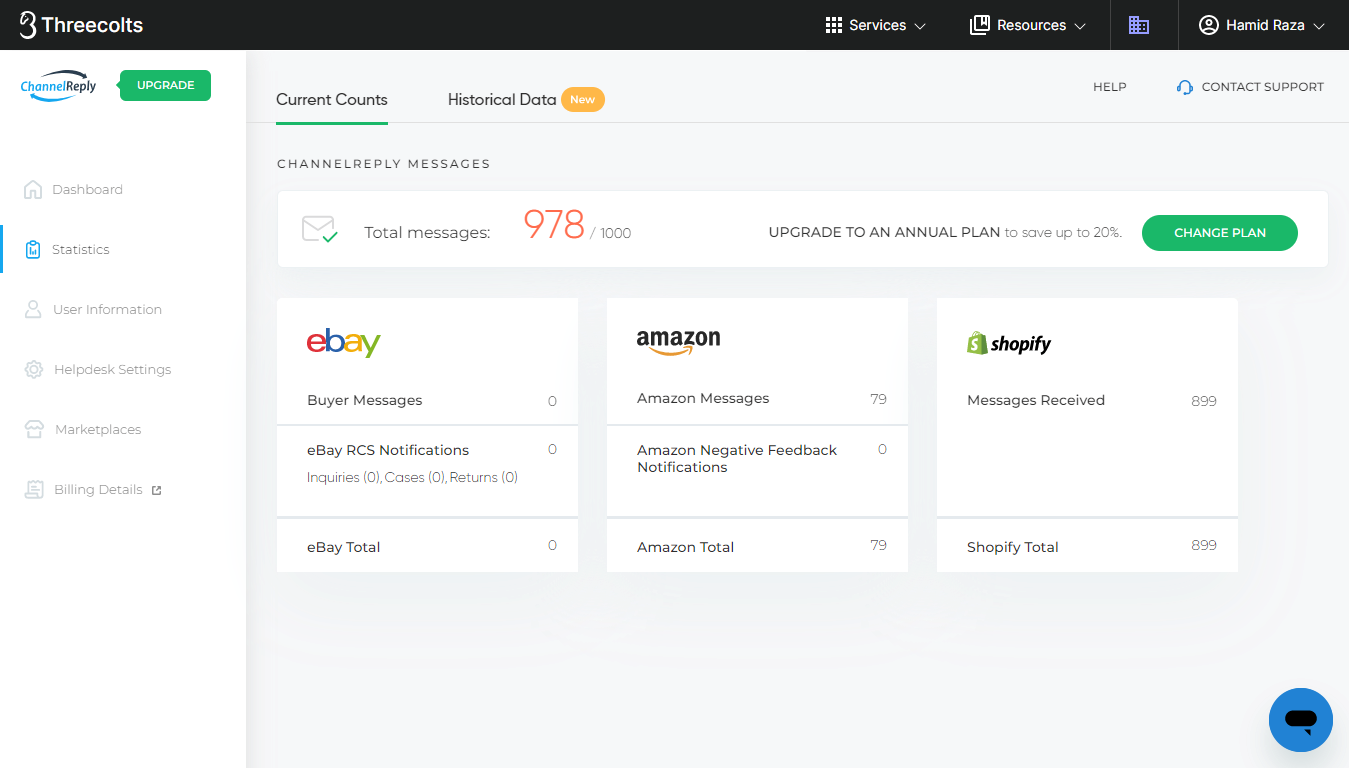
Task: Click the 79 Amazon Messages value
Action: 879,399
